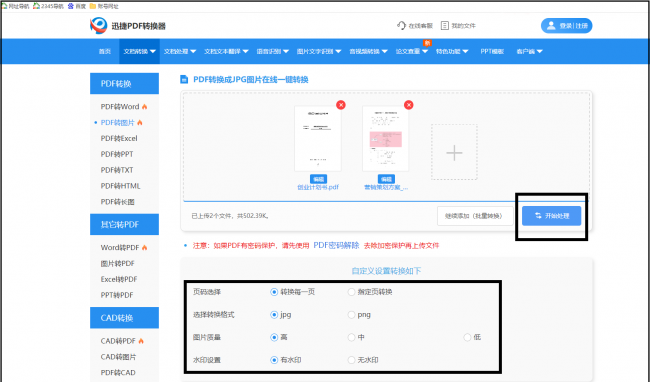Click the 在线客服 text link
650x382 pixels.
420,26
